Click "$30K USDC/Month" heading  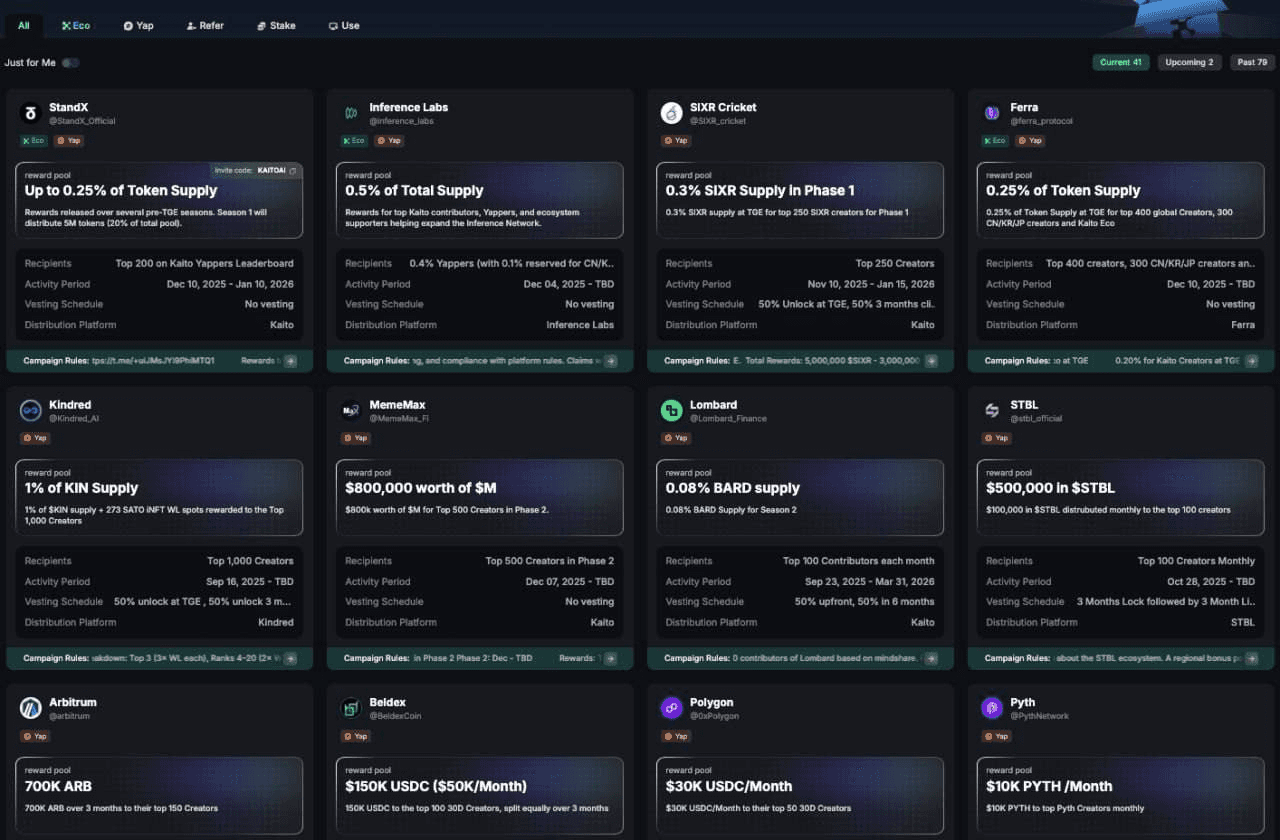(x=729, y=786)
